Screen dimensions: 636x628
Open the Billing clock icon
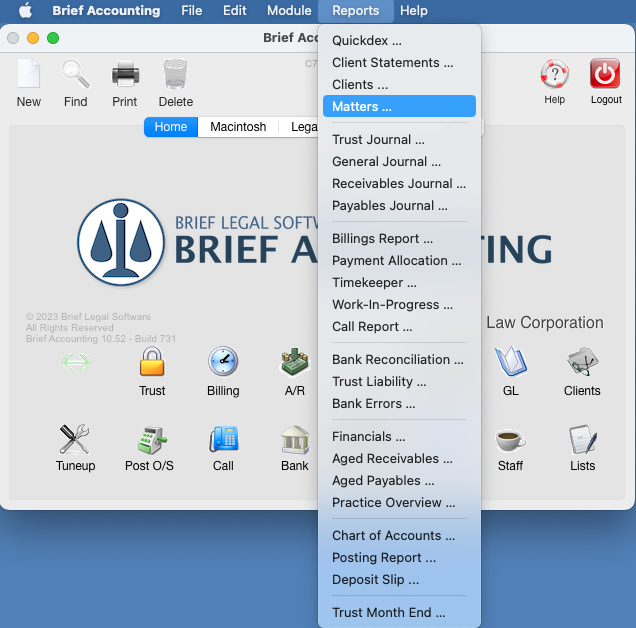click(223, 361)
